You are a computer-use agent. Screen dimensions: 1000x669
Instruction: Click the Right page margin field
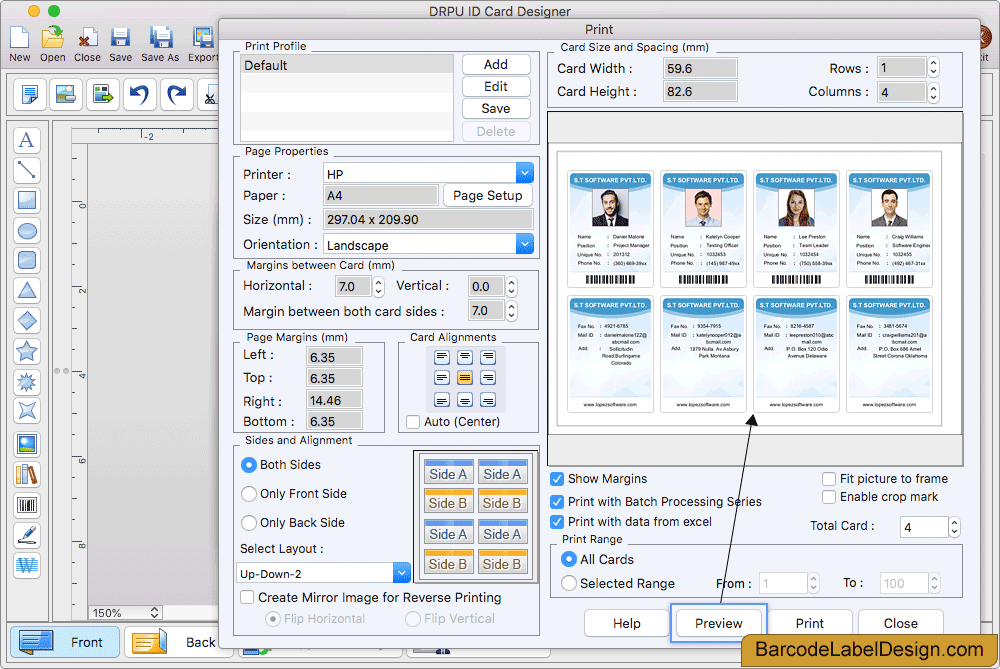pyautogui.click(x=334, y=401)
